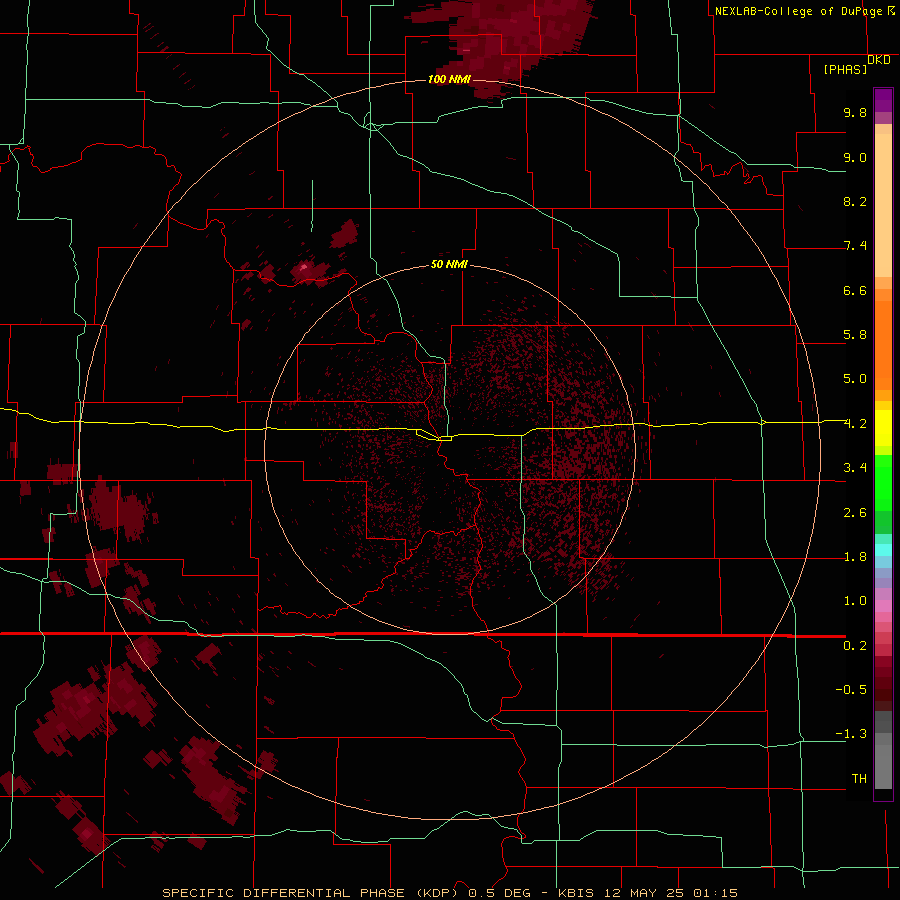The height and width of the screenshot is (900, 900).
Task: Select the 9.0 scale value
Action: 855,157
